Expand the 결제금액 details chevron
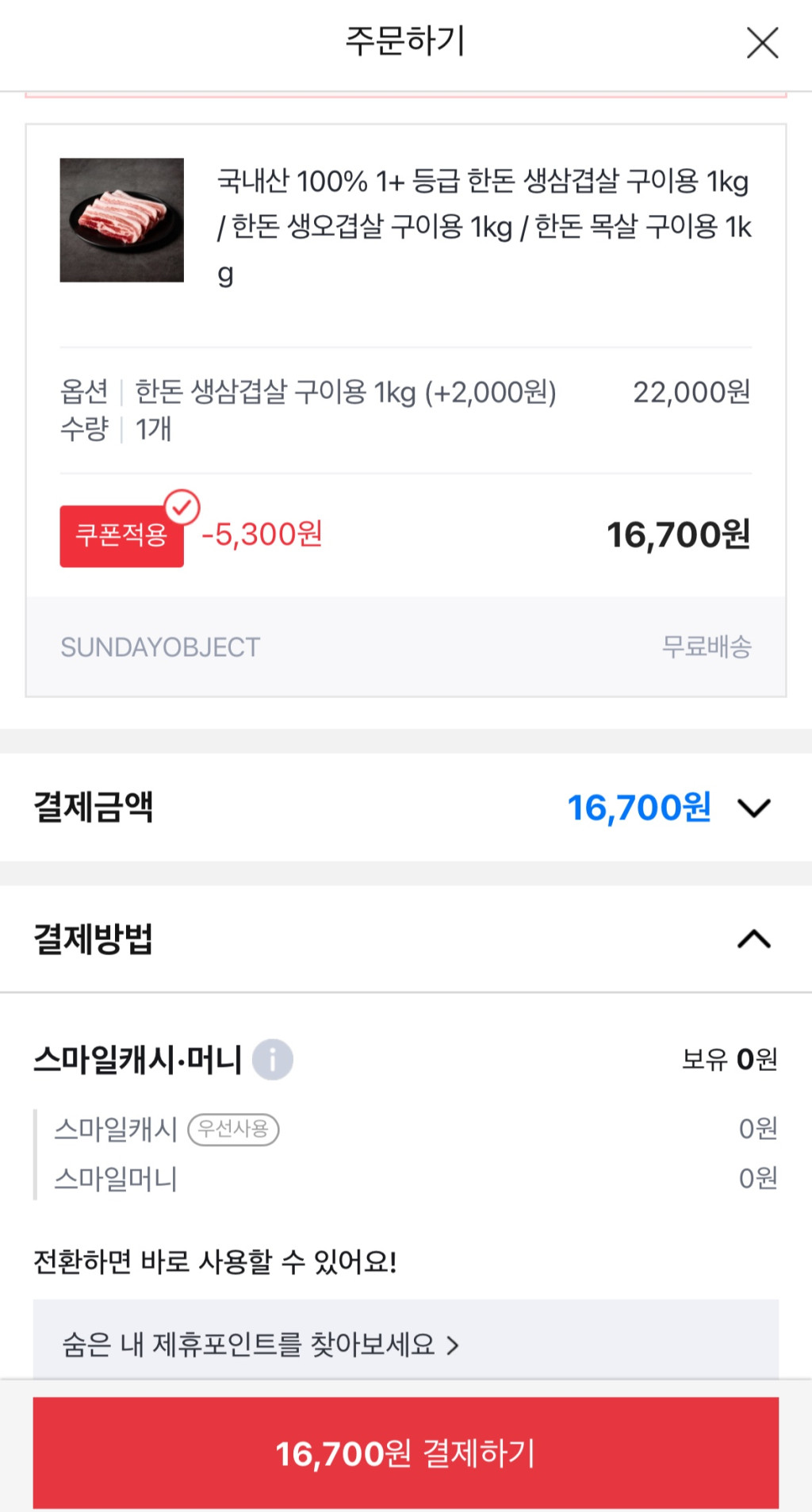Screen dimensions: 812x1512 pos(753,808)
